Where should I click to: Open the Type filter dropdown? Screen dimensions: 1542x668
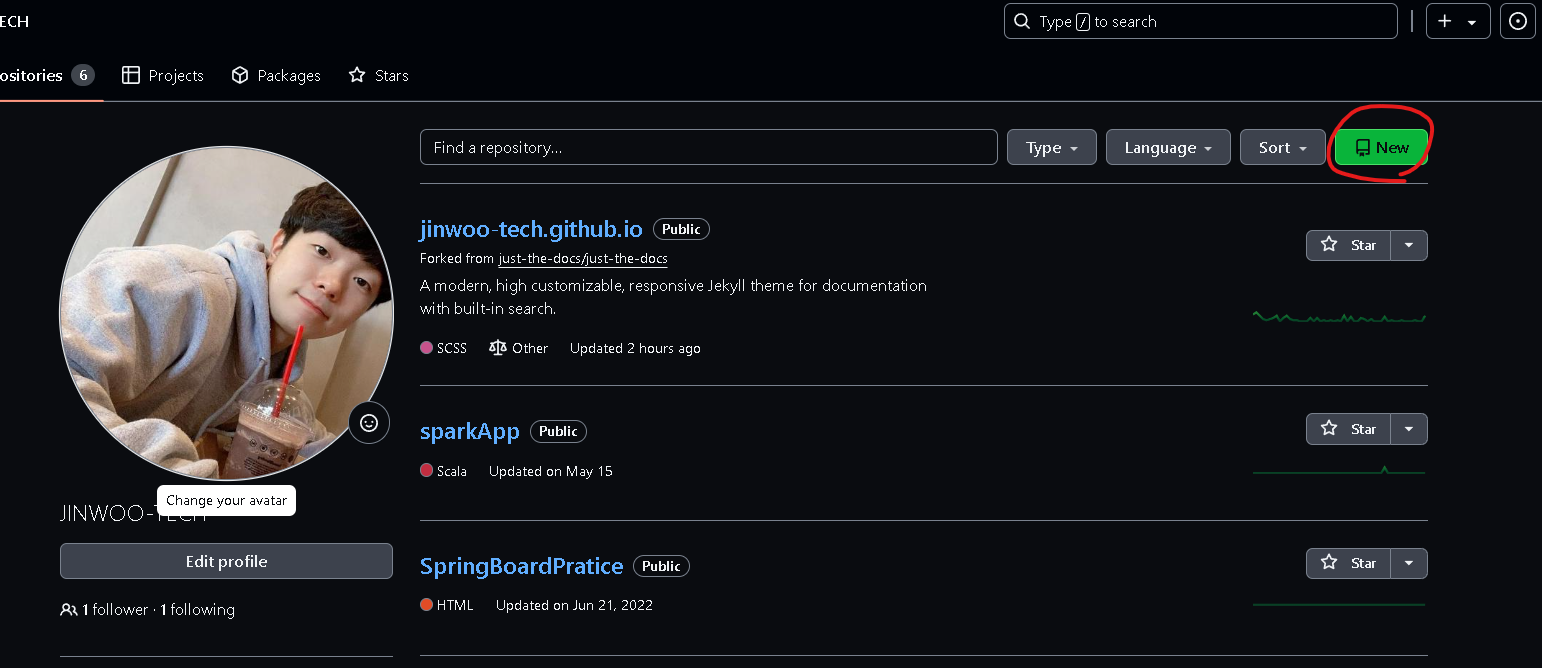[1052, 147]
